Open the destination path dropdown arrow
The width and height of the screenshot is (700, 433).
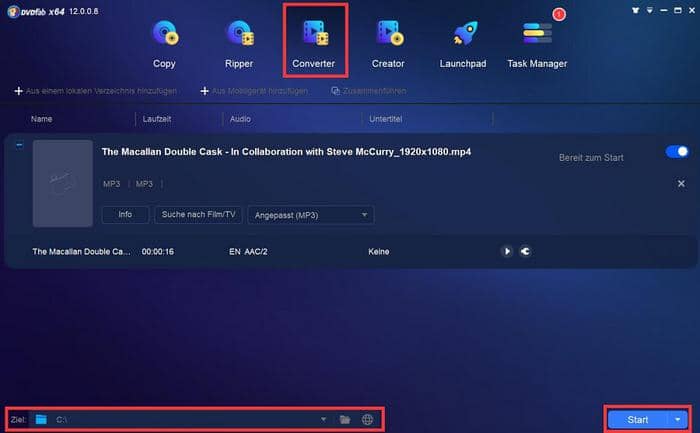click(323, 419)
